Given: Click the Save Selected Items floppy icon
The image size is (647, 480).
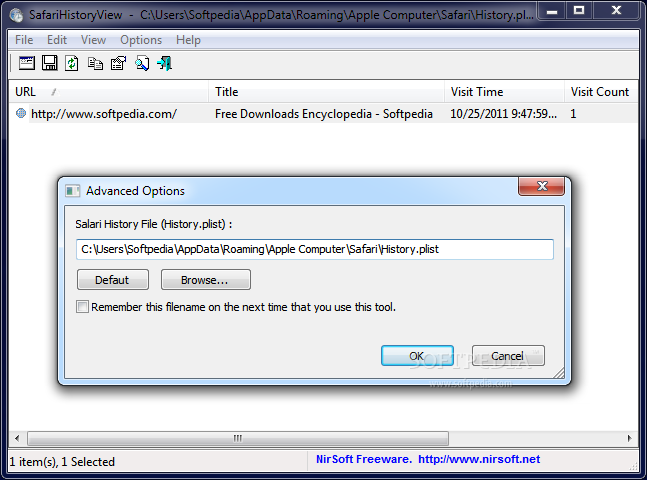Looking at the screenshot, I should (x=50, y=63).
